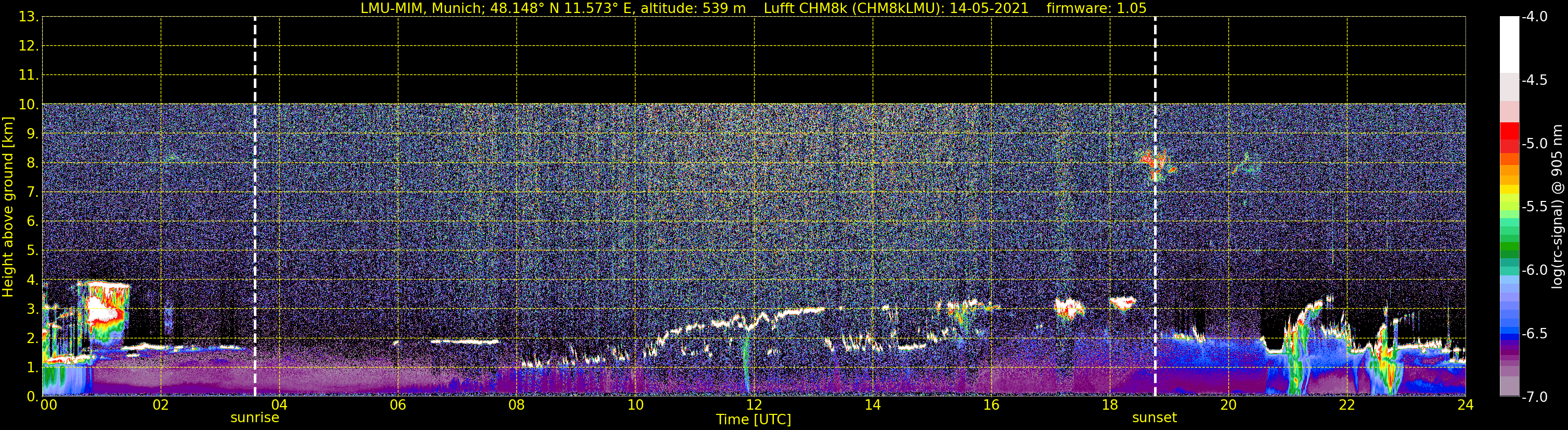
Task: Click the "13." tick on the height axis
Action: click(x=28, y=17)
